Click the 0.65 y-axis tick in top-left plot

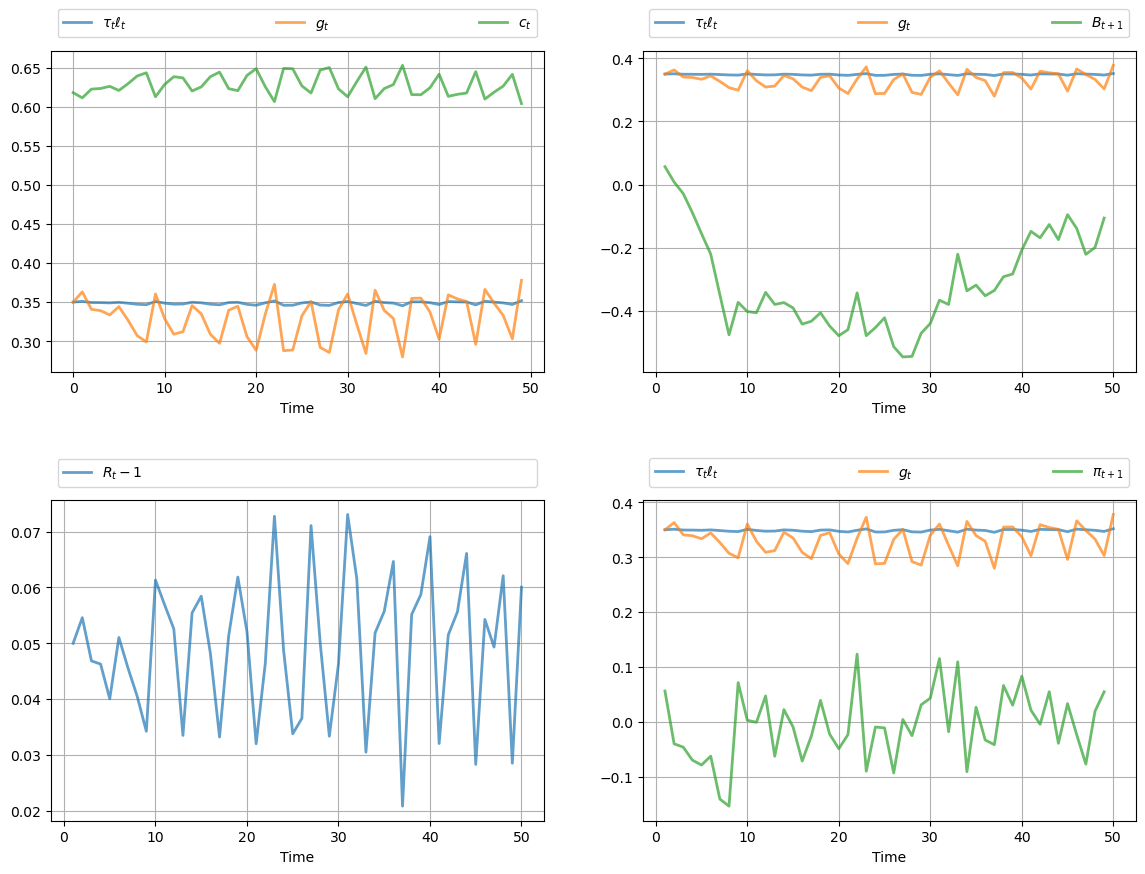[x=25, y=69]
